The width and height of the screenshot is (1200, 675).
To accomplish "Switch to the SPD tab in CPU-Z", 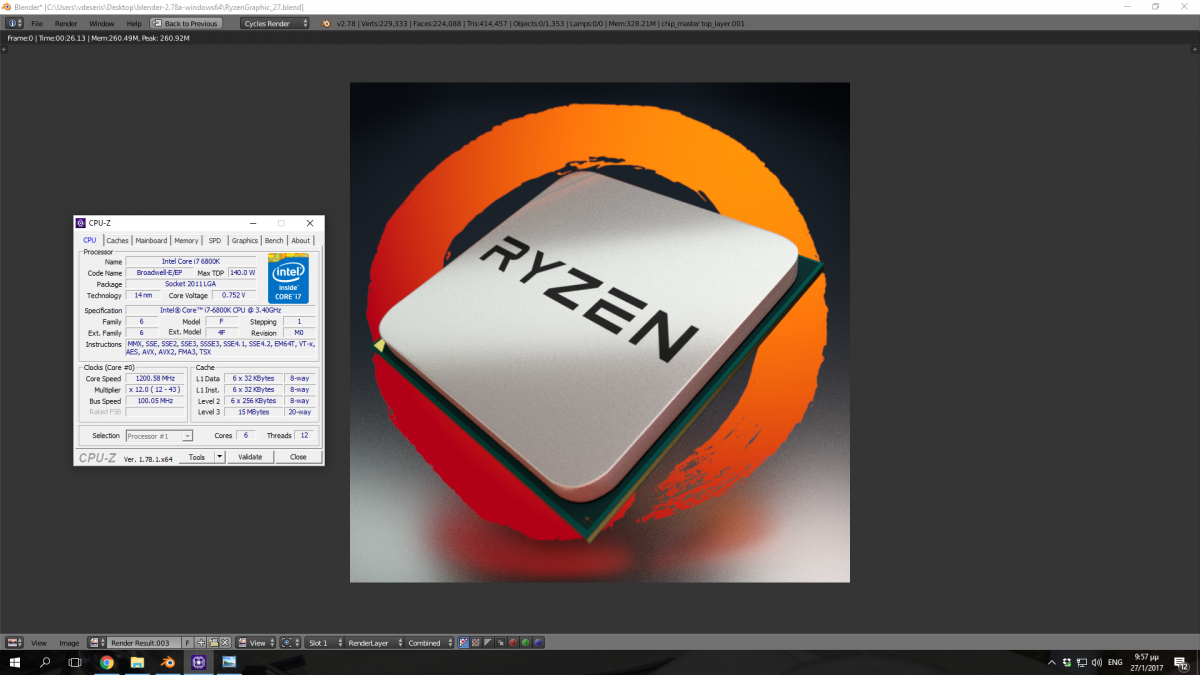I will 215,240.
